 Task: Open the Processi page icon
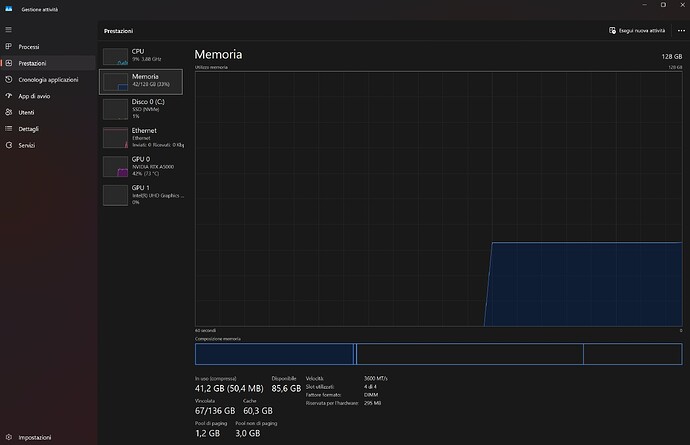pos(8,47)
